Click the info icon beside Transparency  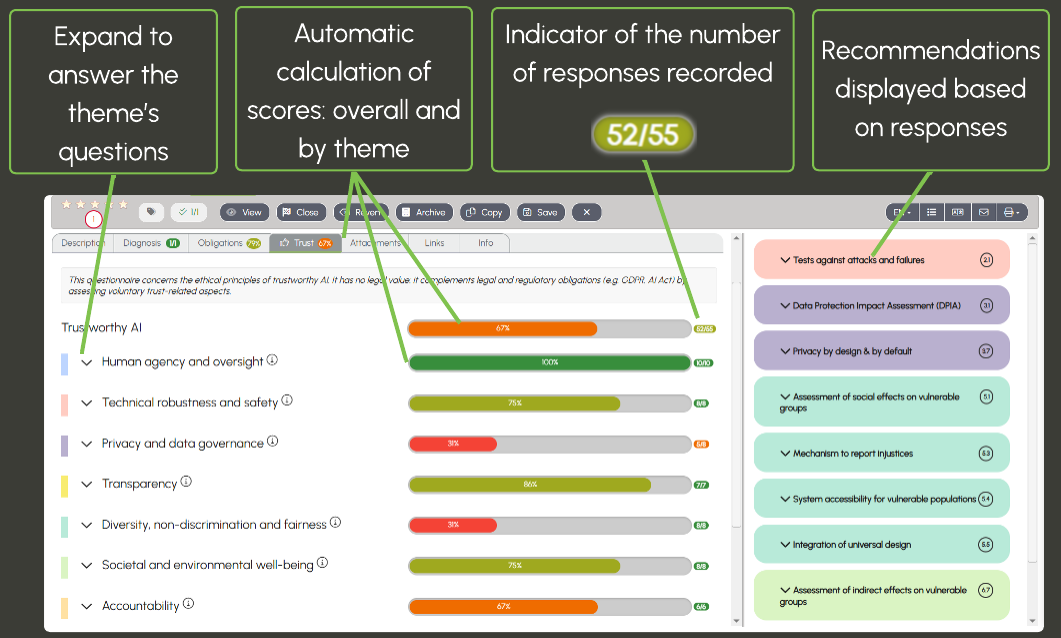click(186, 483)
